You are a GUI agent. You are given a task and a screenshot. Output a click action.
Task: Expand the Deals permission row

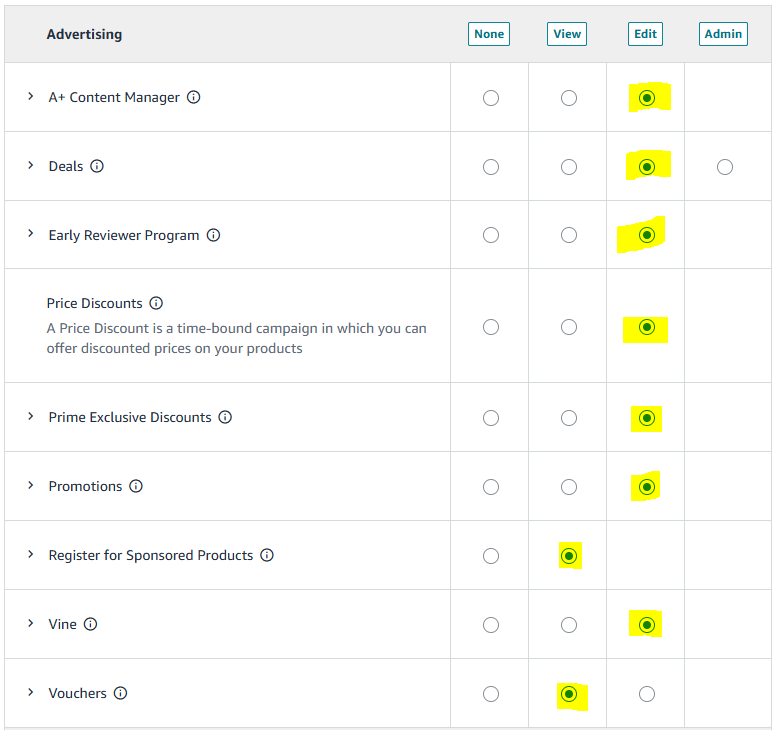pyautogui.click(x=31, y=166)
